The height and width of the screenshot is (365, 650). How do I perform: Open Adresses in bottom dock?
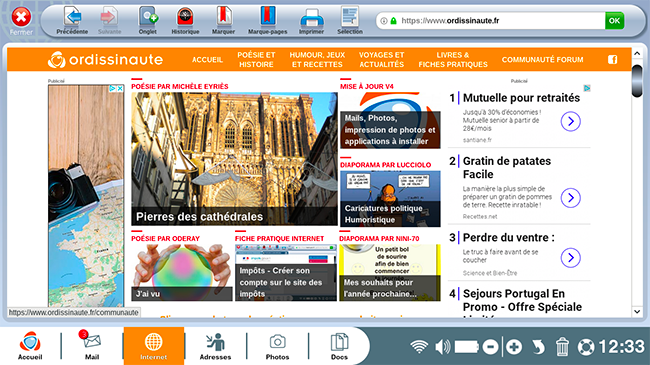point(215,346)
